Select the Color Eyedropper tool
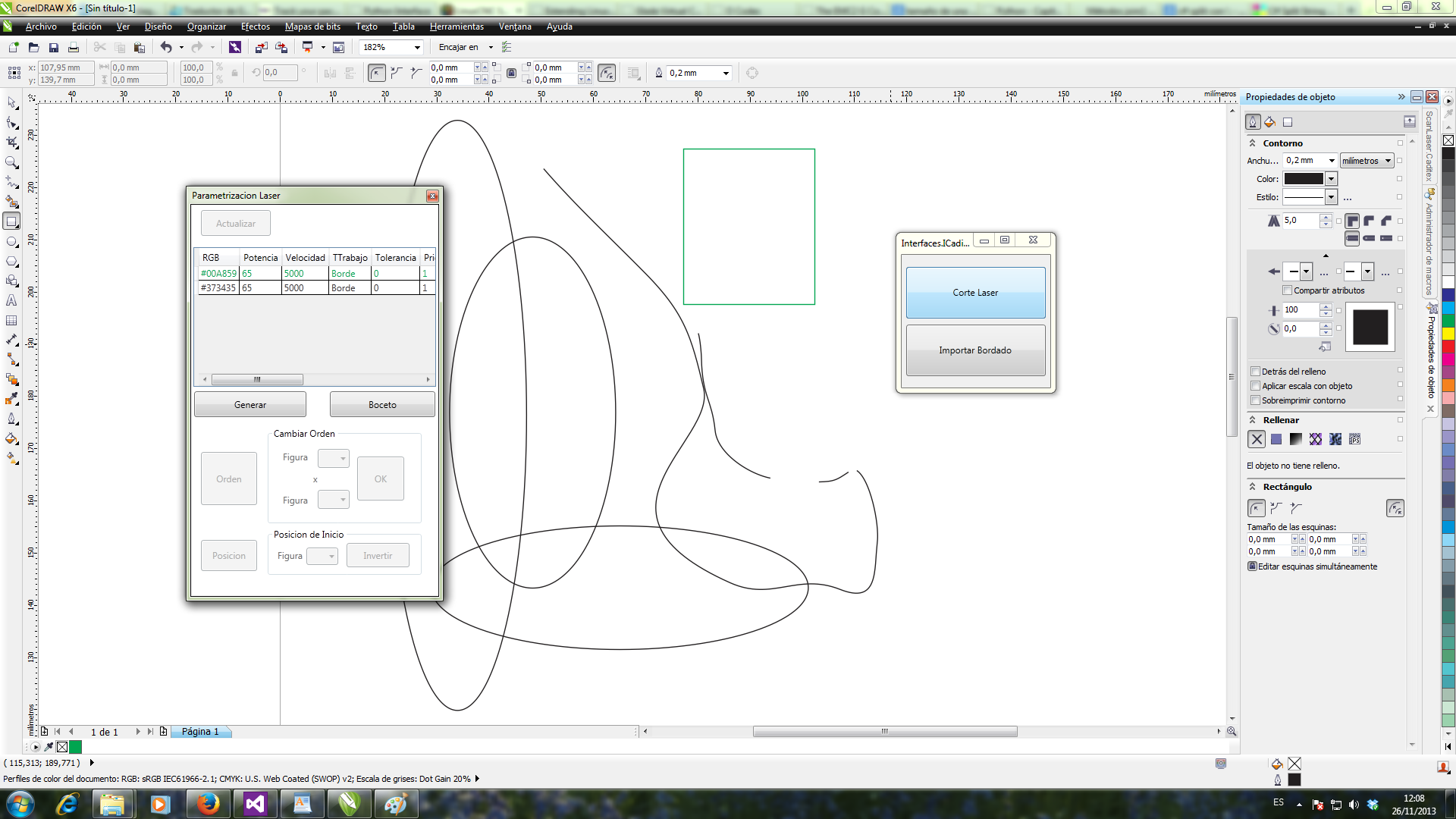Image resolution: width=1456 pixels, height=819 pixels. click(12, 399)
